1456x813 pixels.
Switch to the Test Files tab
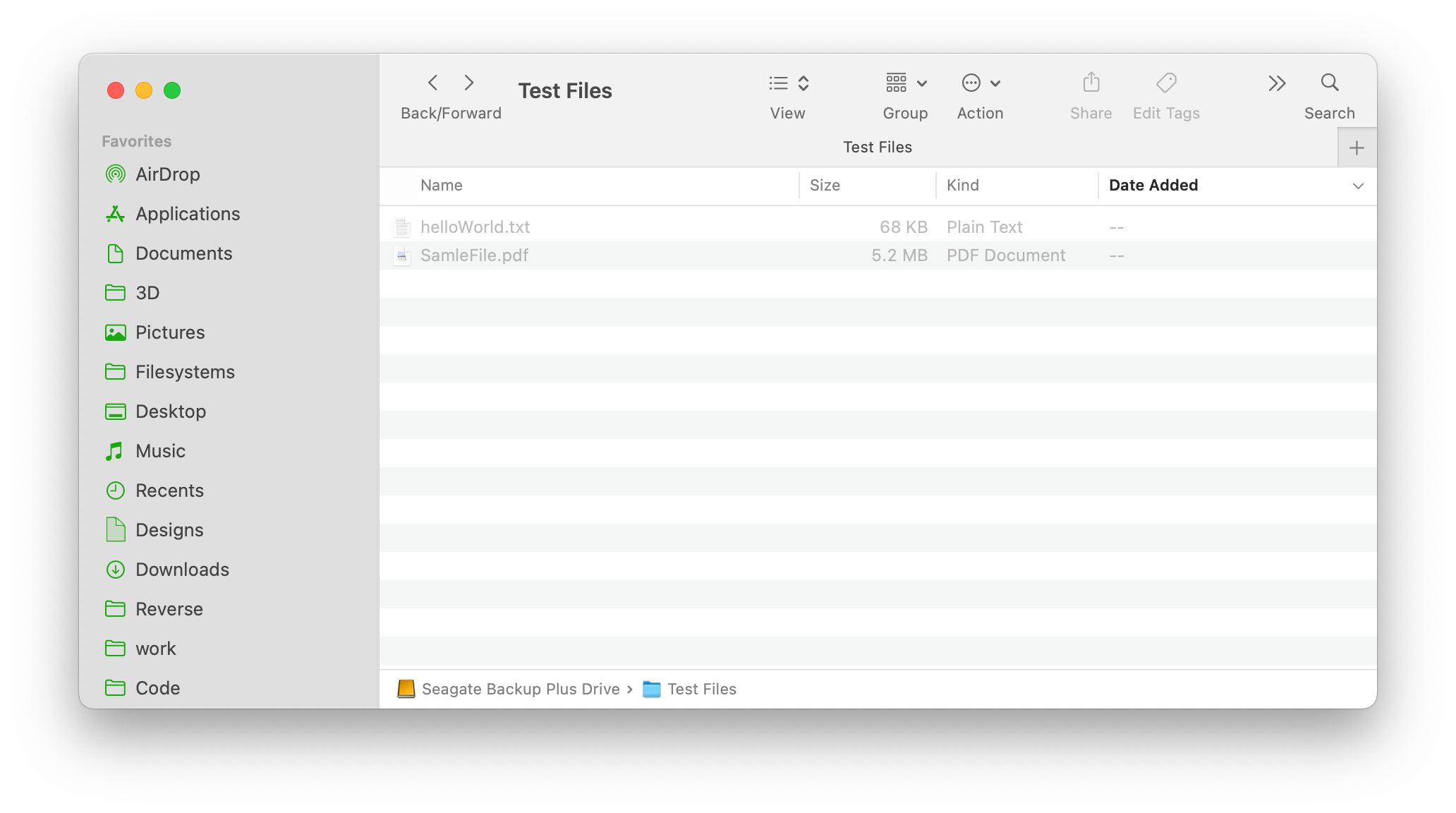point(878,147)
